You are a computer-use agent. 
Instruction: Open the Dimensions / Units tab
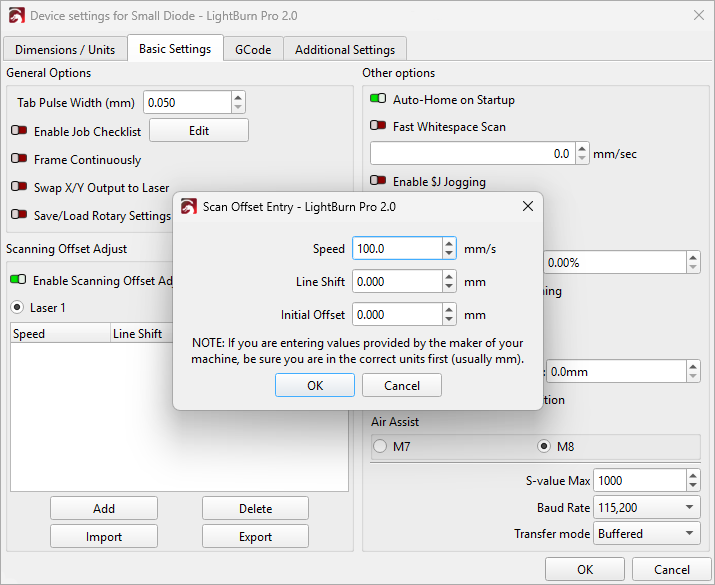(64, 49)
